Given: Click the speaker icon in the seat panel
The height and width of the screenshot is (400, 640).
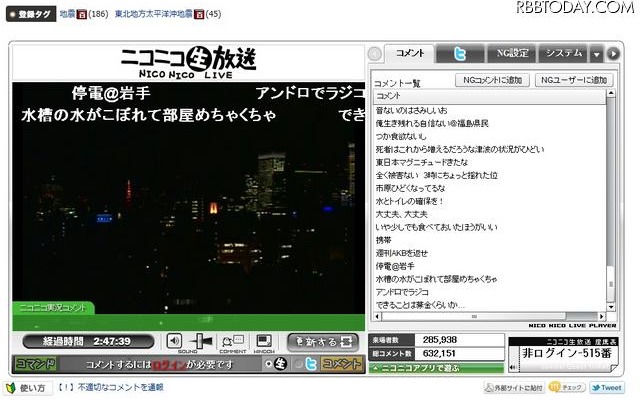Looking at the screenshot, I should pyautogui.click(x=512, y=367).
